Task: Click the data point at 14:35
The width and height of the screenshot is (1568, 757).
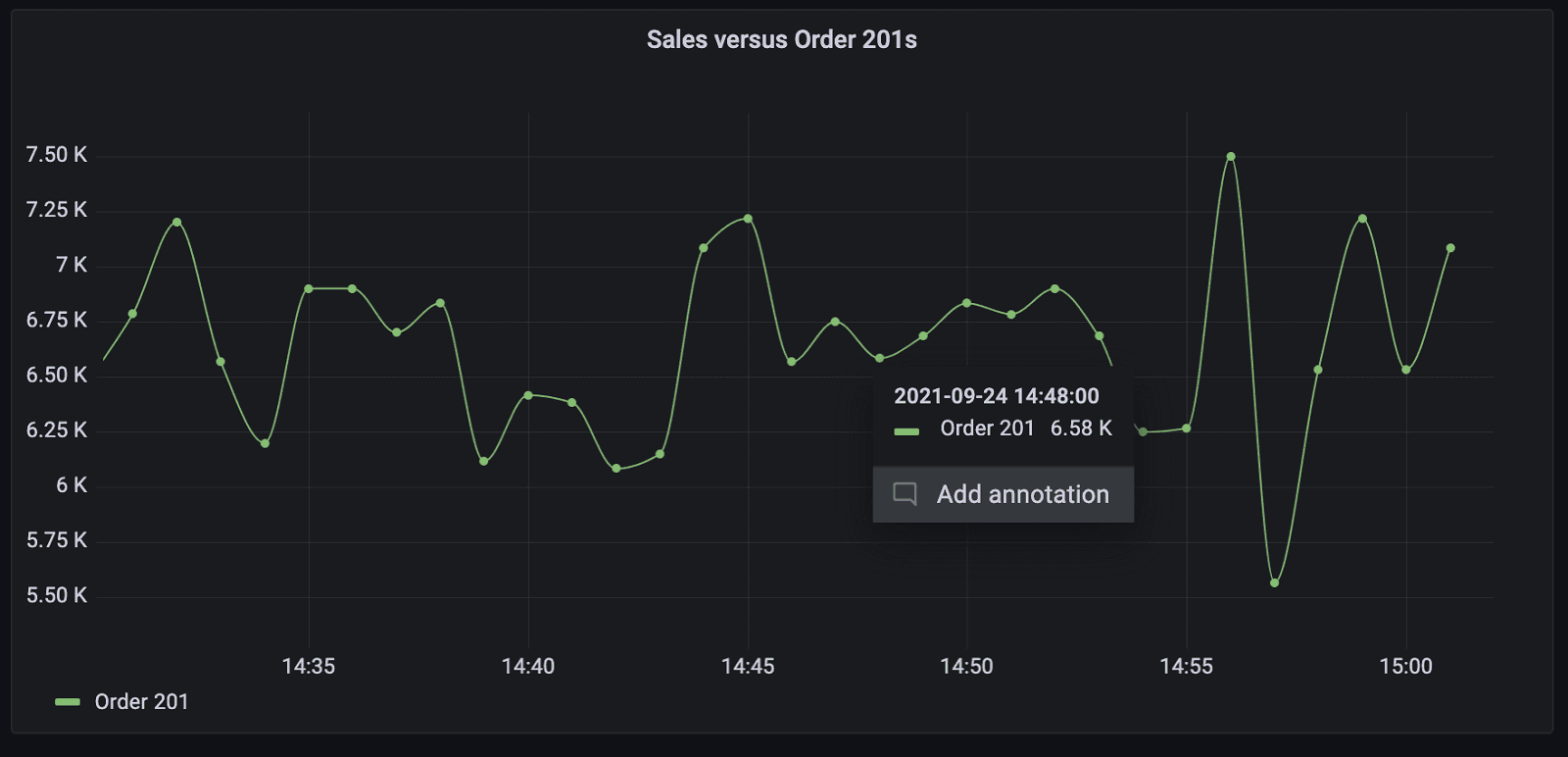Action: click(x=309, y=289)
